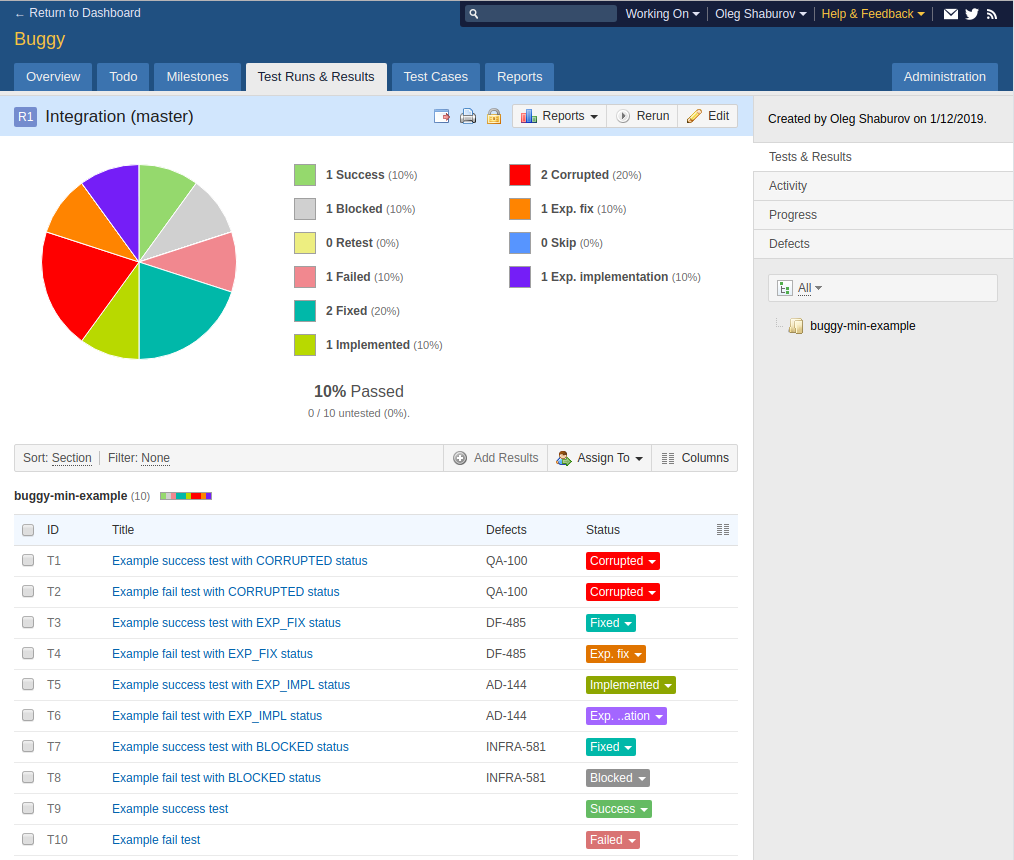Open the Twitter bird icon

pyautogui.click(x=972, y=14)
